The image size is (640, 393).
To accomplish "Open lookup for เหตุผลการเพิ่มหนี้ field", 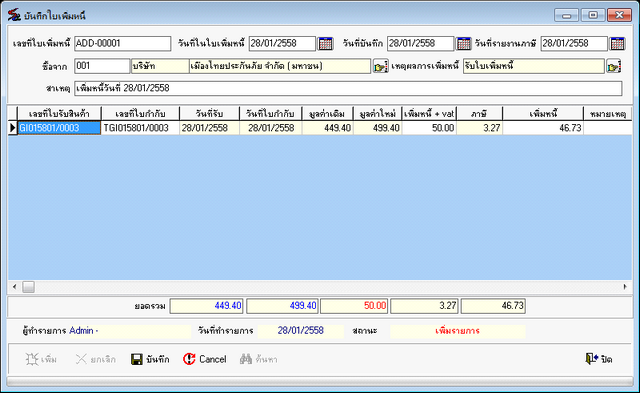I will 613,66.
